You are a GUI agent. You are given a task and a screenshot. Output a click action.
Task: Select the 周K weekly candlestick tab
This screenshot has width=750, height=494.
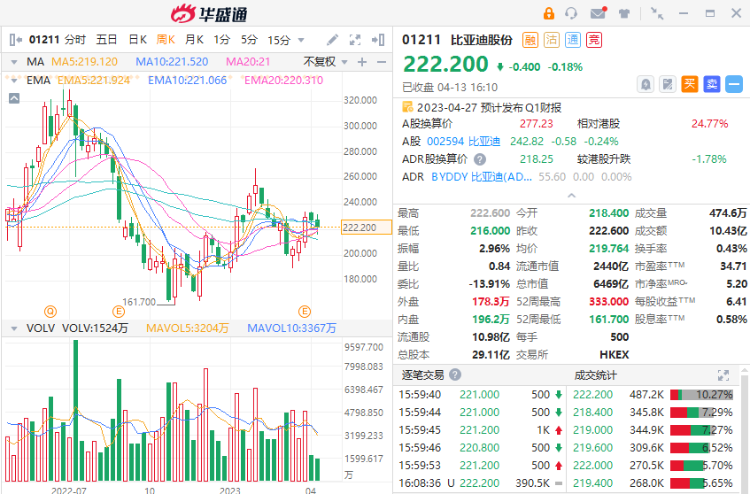point(165,40)
